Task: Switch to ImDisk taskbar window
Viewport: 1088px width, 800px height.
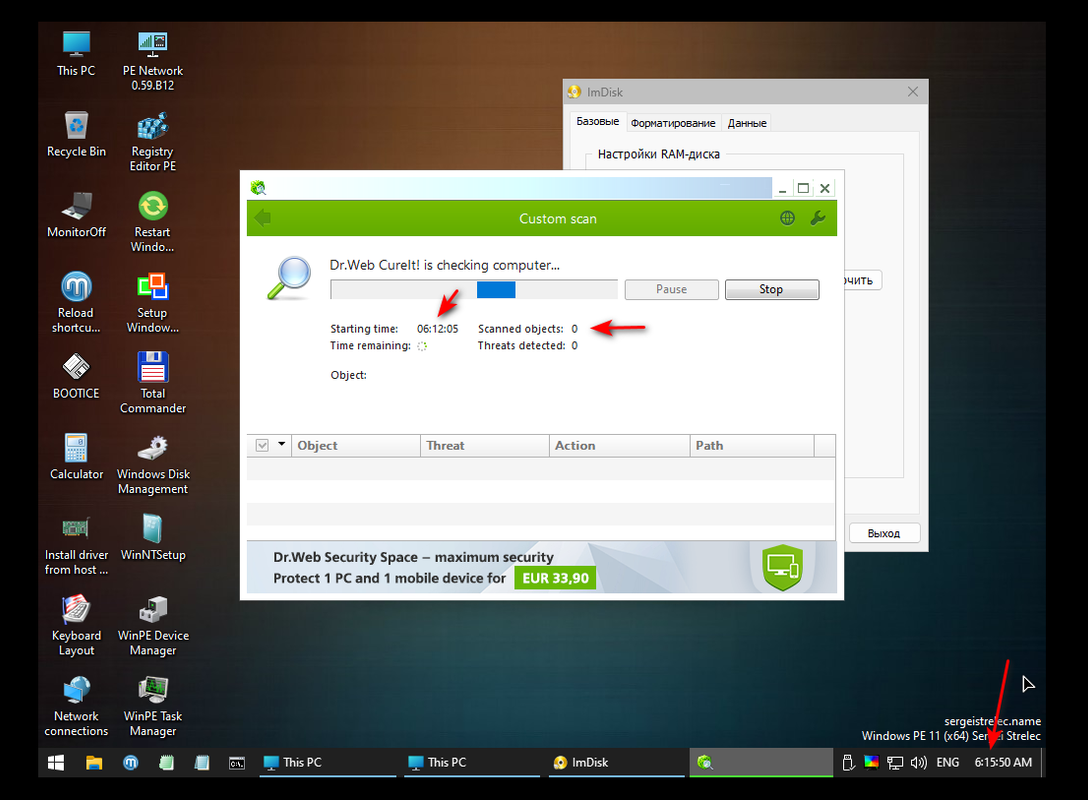Action: pyautogui.click(x=616, y=763)
